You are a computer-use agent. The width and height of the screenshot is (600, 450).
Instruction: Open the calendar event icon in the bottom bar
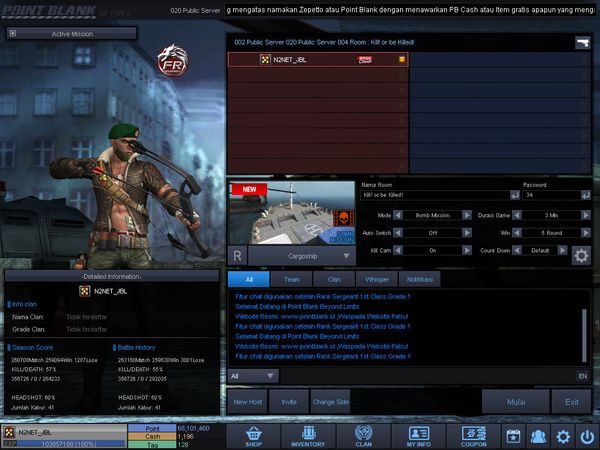[513, 437]
